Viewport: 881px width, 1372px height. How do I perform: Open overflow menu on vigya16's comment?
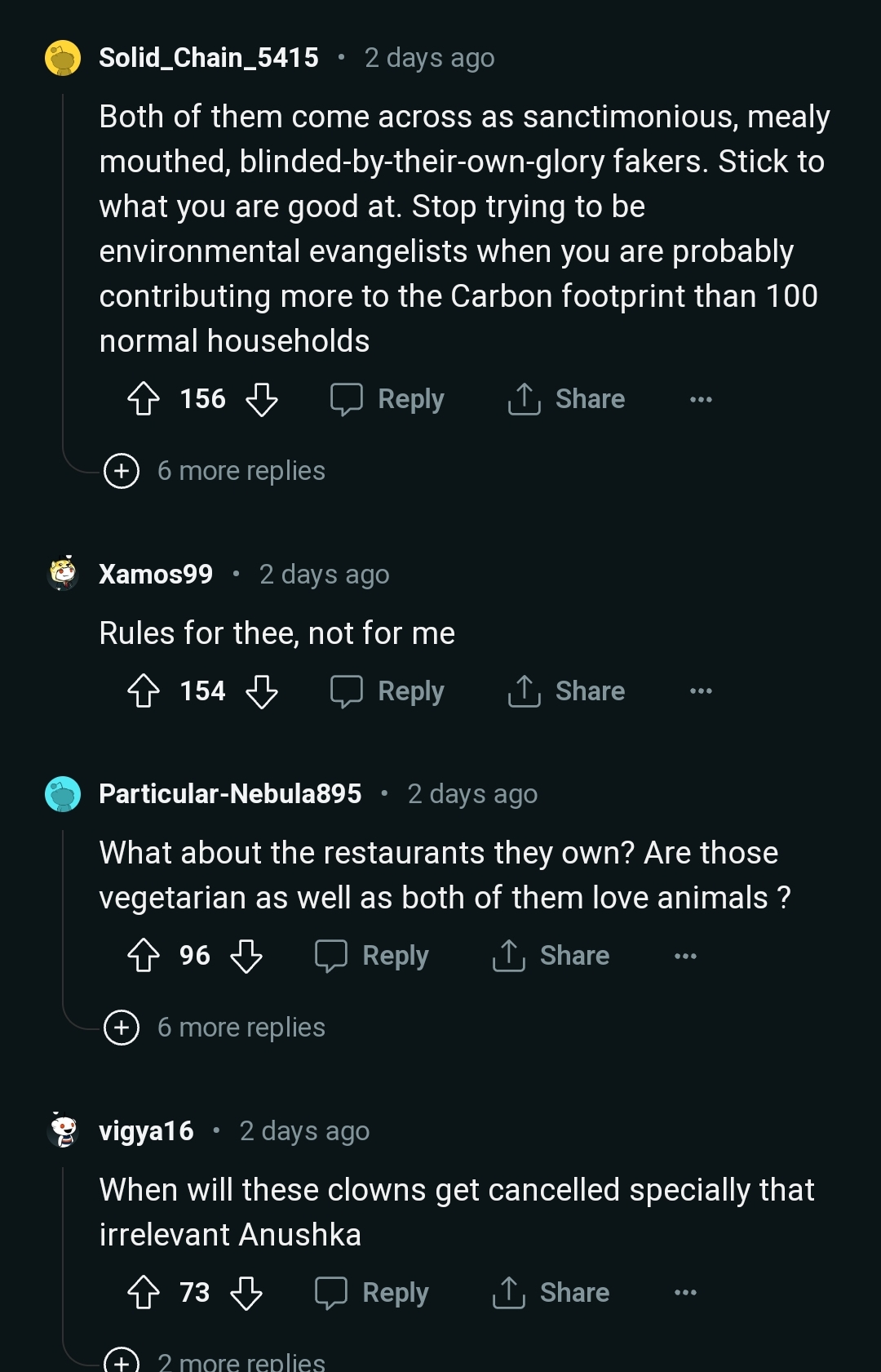pos(685,1293)
